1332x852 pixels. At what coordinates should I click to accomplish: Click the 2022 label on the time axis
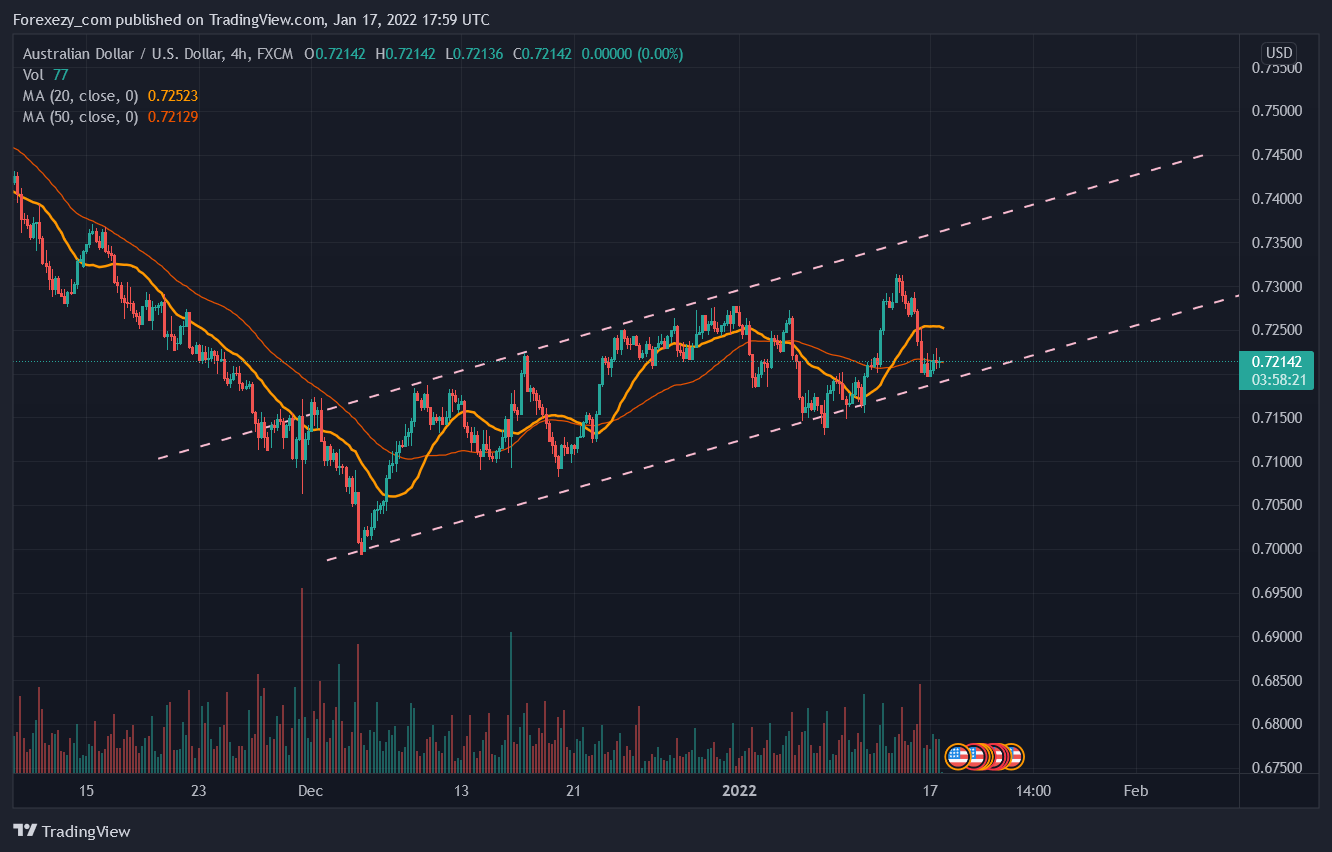point(739,791)
